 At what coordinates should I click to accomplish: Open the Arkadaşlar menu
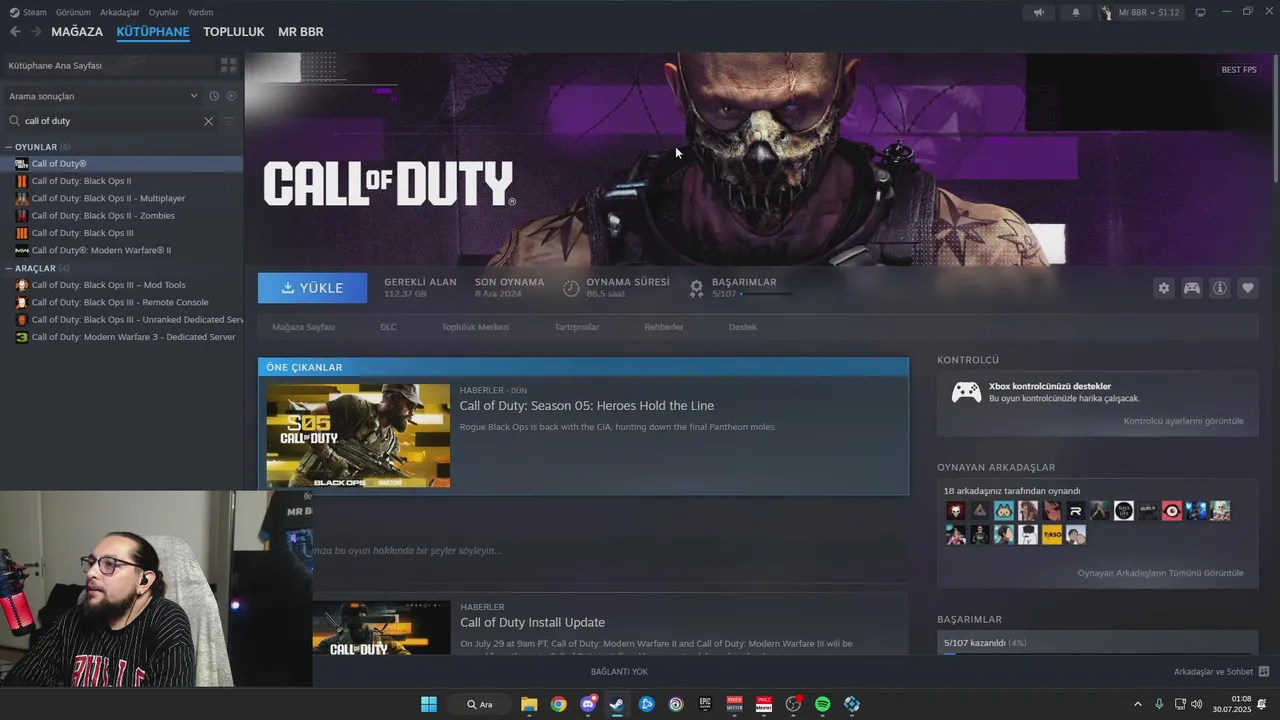click(120, 12)
